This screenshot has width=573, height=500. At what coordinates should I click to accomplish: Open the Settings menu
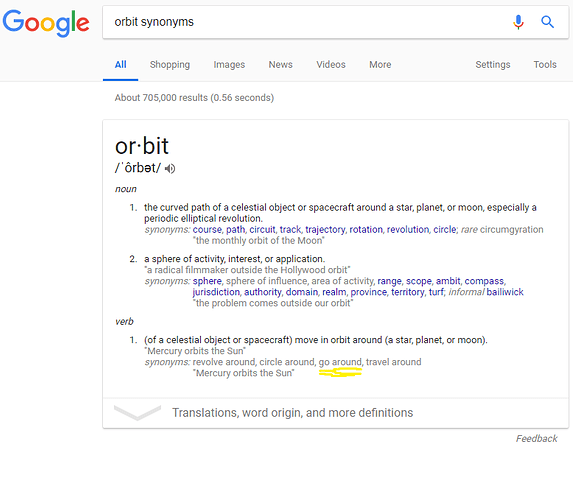[x=493, y=65]
